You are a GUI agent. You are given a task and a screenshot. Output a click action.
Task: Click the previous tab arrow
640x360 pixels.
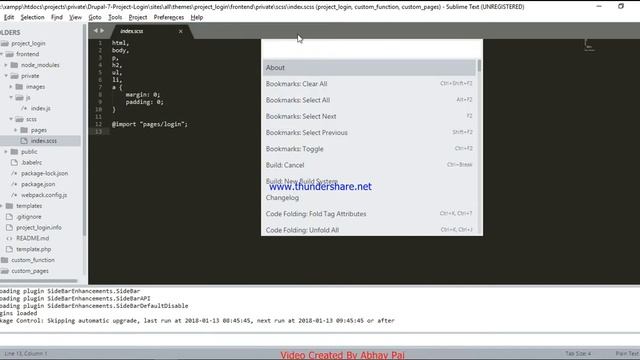tap(96, 31)
